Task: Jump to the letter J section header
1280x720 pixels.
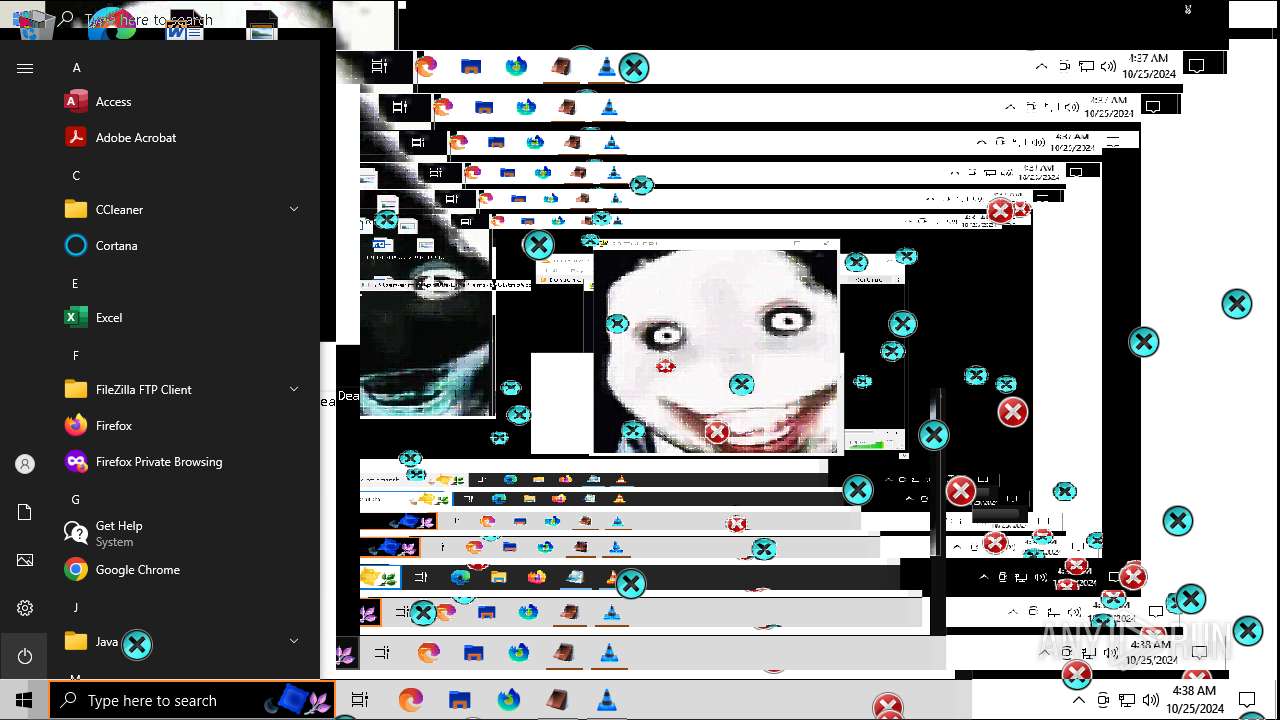Action: tap(75, 608)
